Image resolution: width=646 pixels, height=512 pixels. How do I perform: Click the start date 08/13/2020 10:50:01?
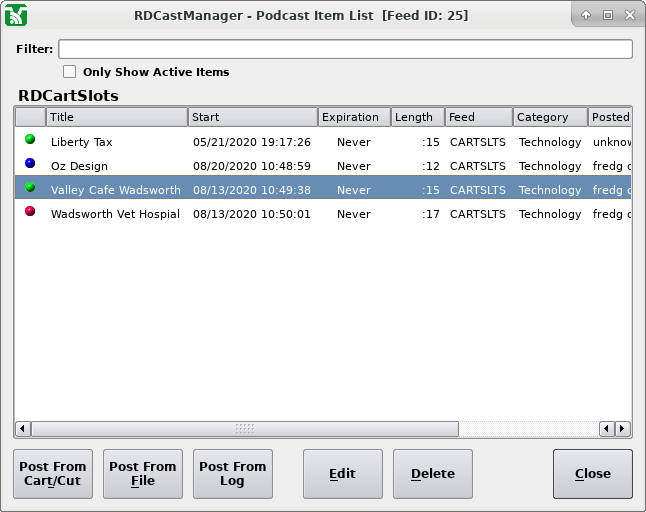(252, 214)
